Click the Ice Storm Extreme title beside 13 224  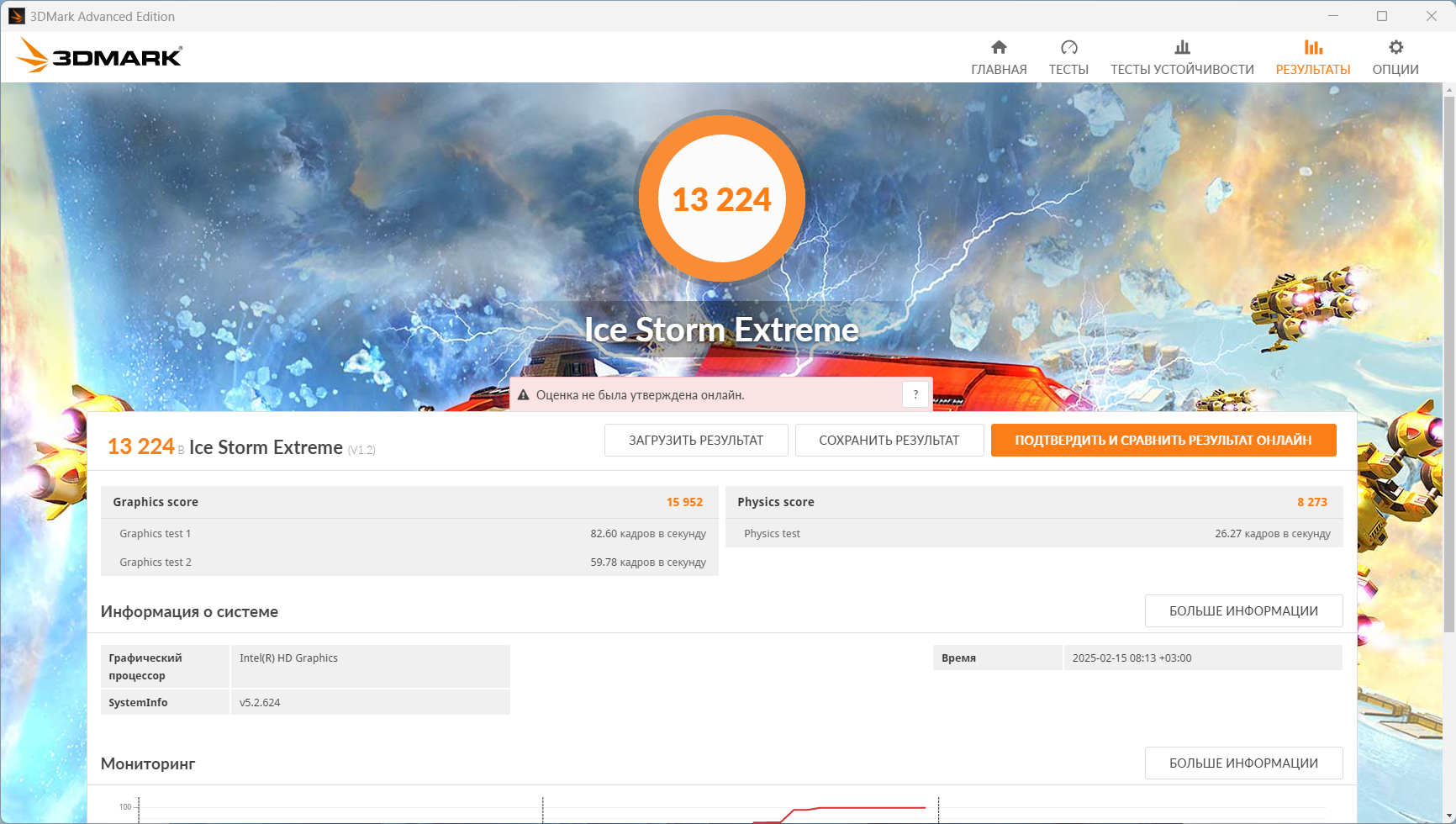coord(266,447)
